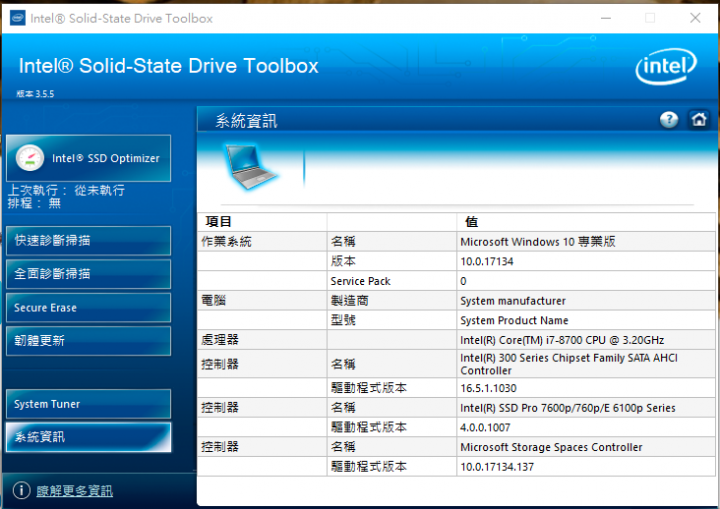Select 300 Series Chipset SATA AHCI Controller value
This screenshot has width=720, height=509.
569,364
